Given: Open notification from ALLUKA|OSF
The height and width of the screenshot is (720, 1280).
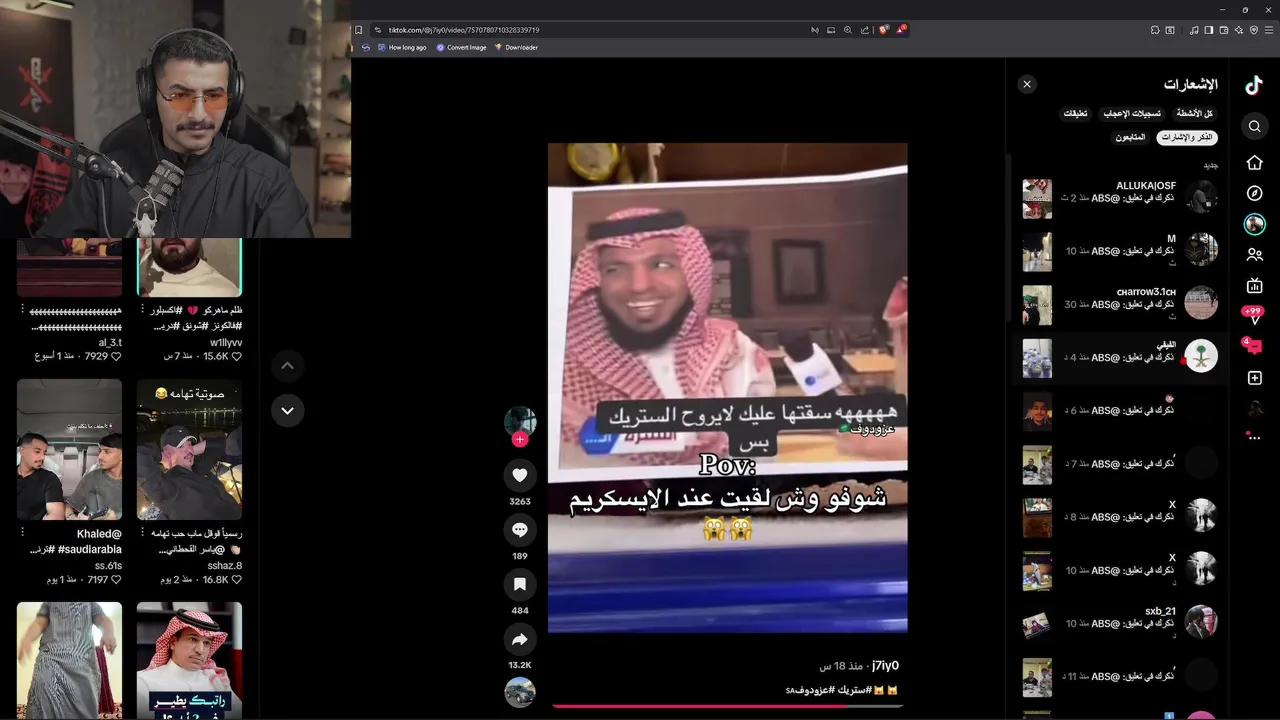Looking at the screenshot, I should pyautogui.click(x=1119, y=197).
